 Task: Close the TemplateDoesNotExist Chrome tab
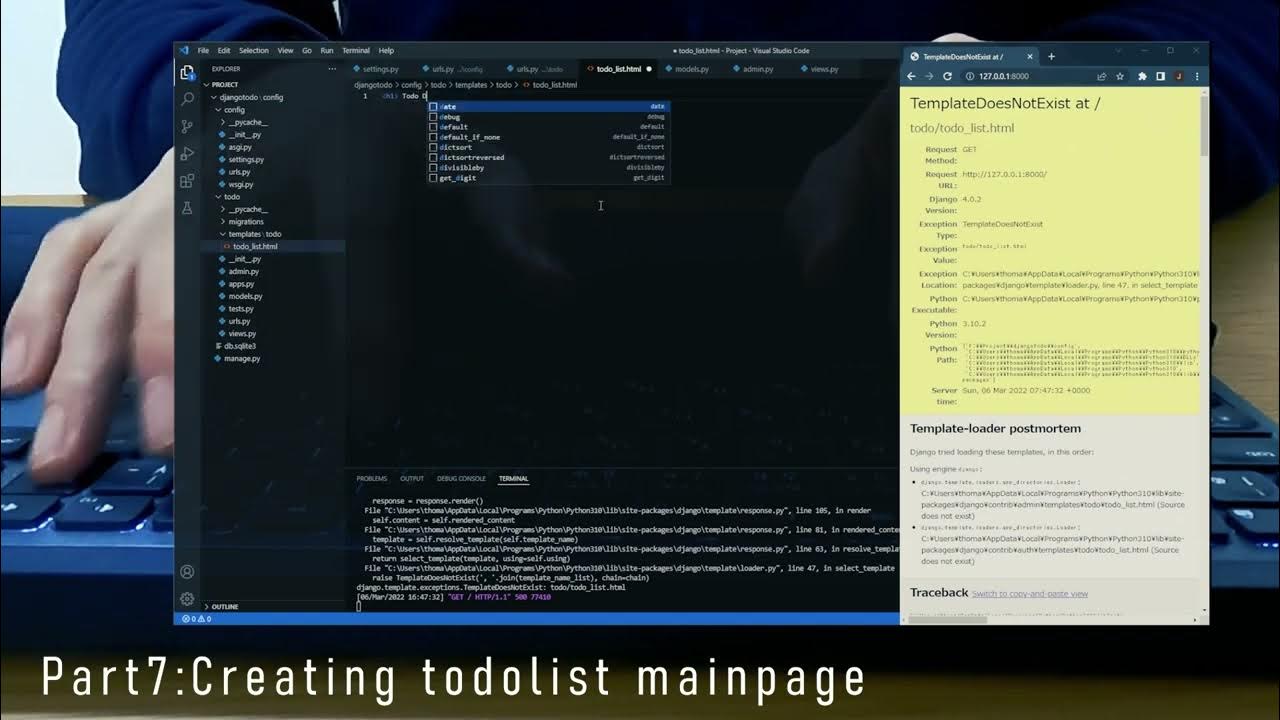tap(1030, 57)
